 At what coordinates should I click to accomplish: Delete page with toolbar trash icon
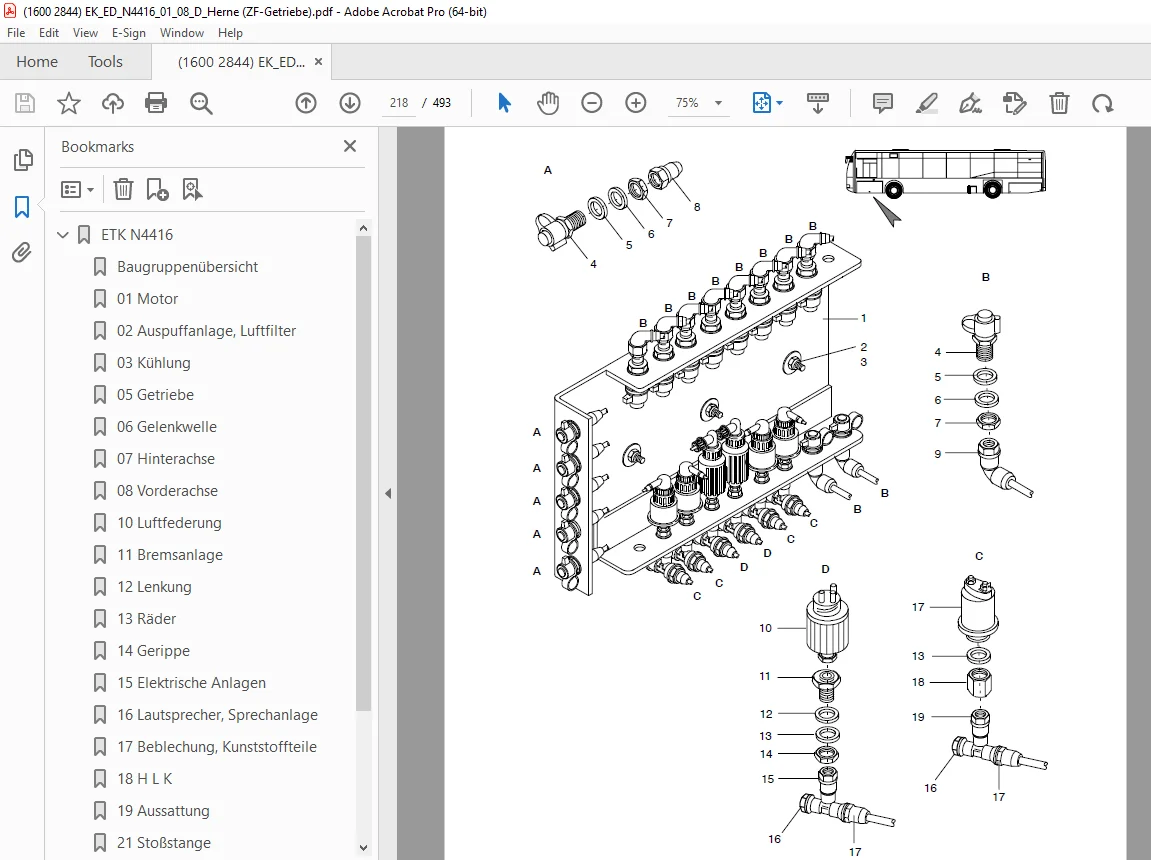coord(1059,103)
